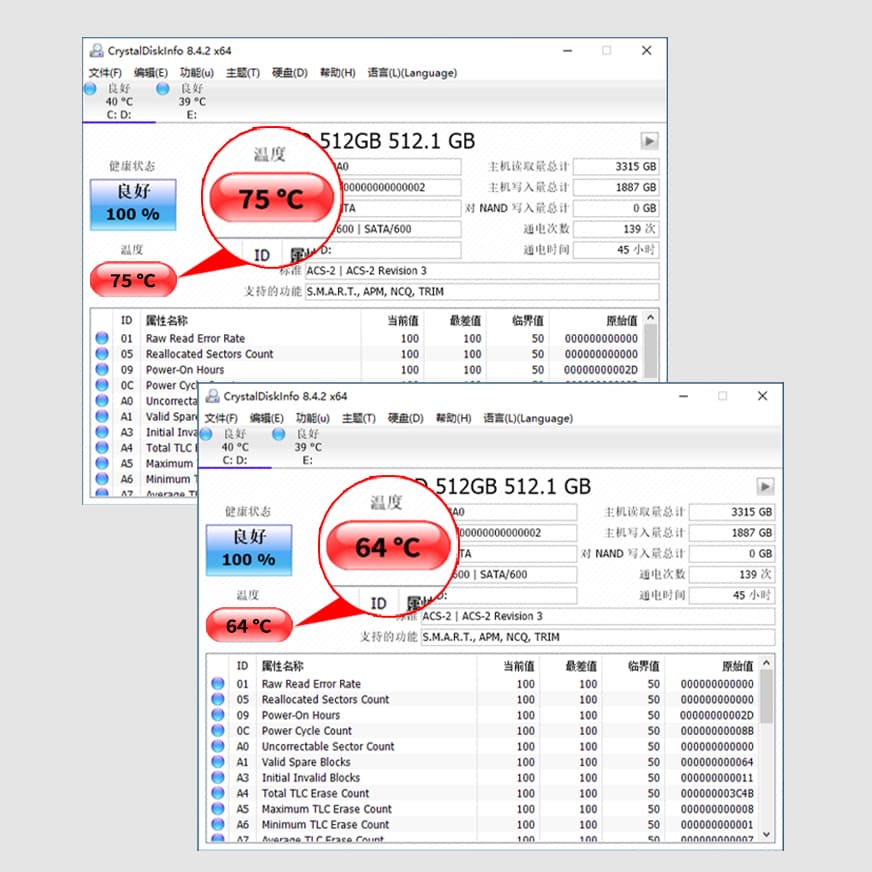This screenshot has width=872, height=872.
Task: Click the 良好 100% health status button
Action: pos(248,548)
